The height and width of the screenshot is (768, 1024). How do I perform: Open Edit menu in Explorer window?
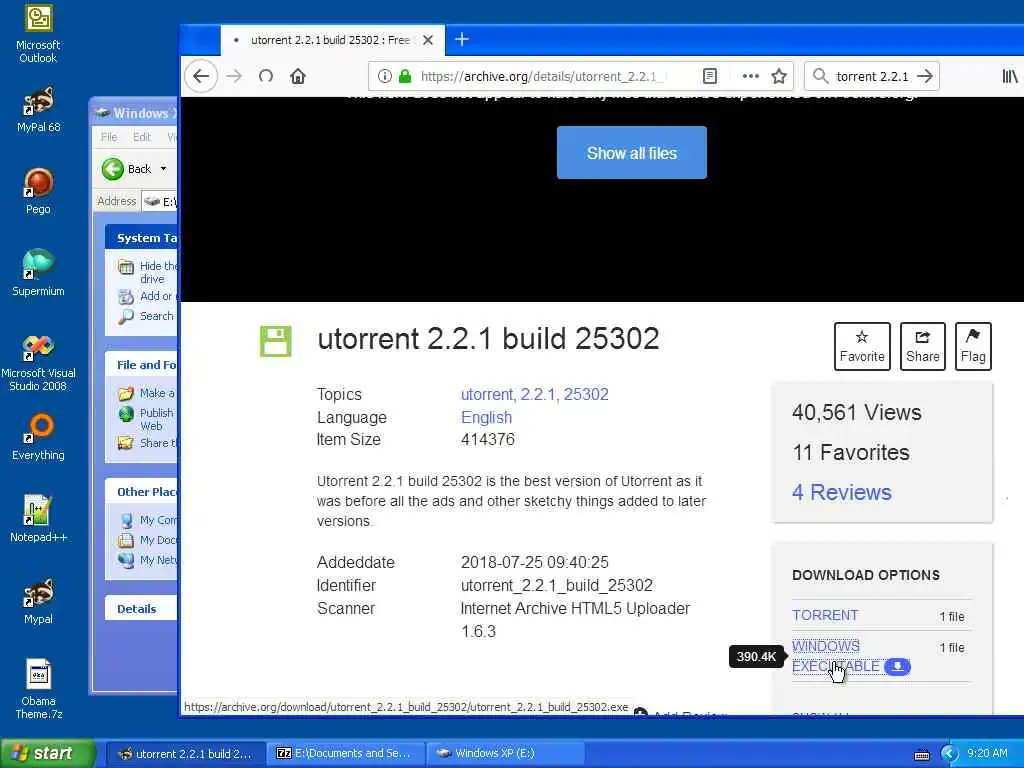click(x=142, y=136)
